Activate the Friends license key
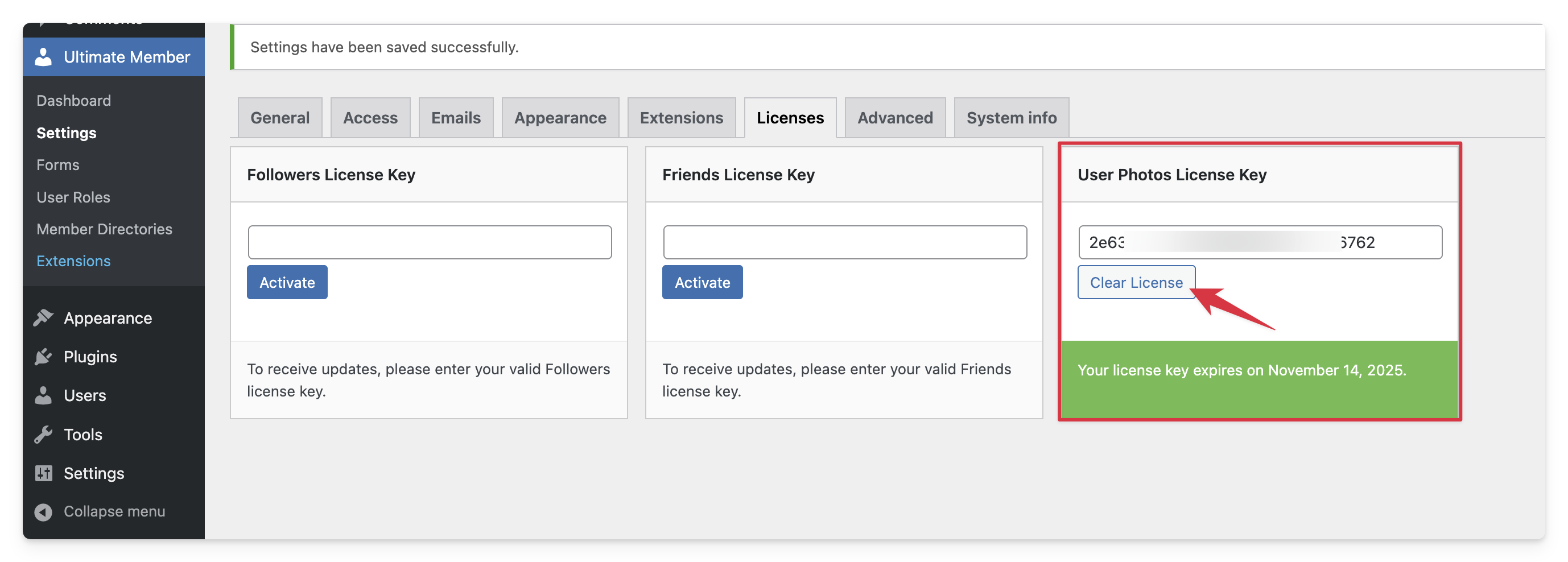This screenshot has height=562, width=1568. click(702, 283)
